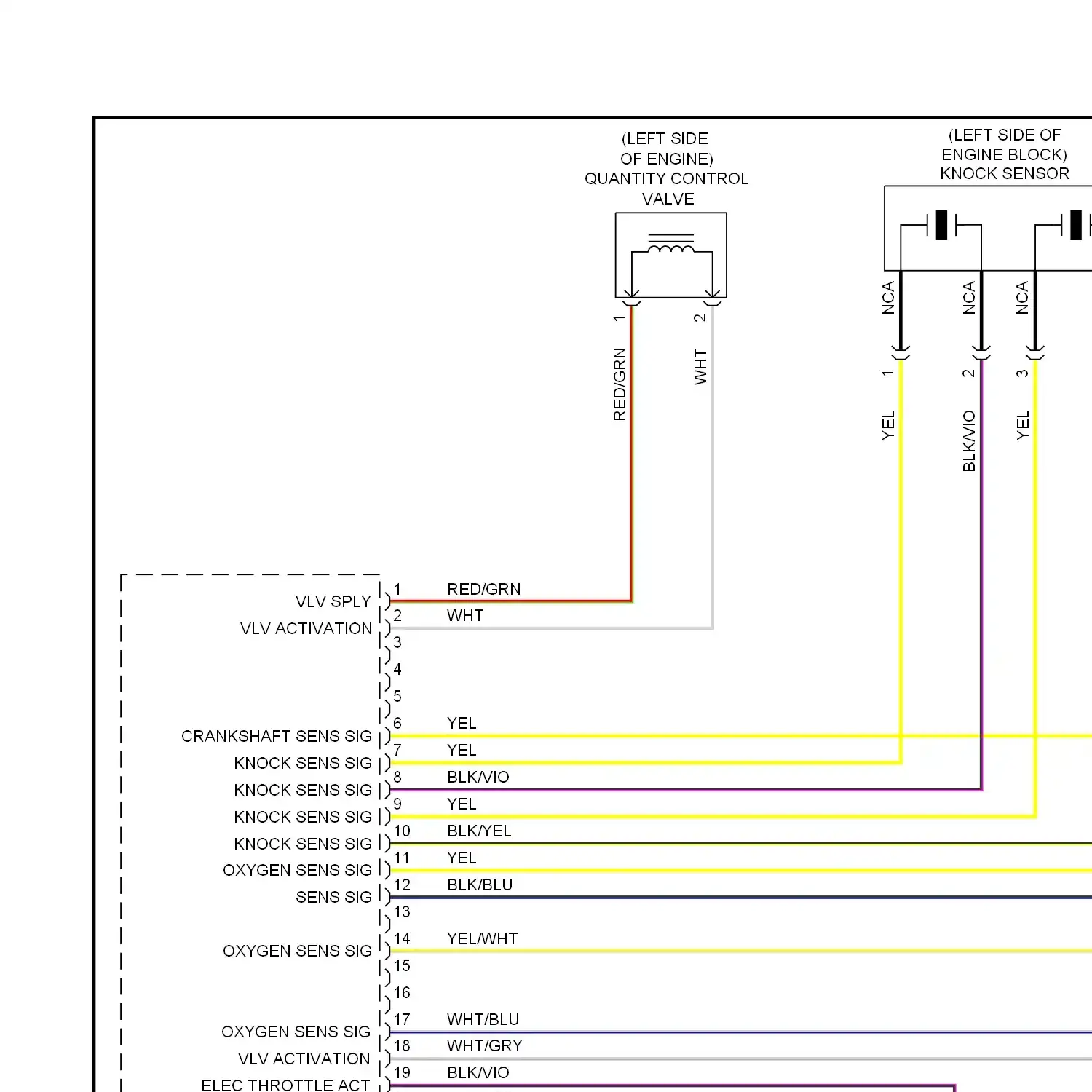Click KNOCK SENS SIG label at pin 10
1092x1092 pixels.
pyautogui.click(x=303, y=844)
